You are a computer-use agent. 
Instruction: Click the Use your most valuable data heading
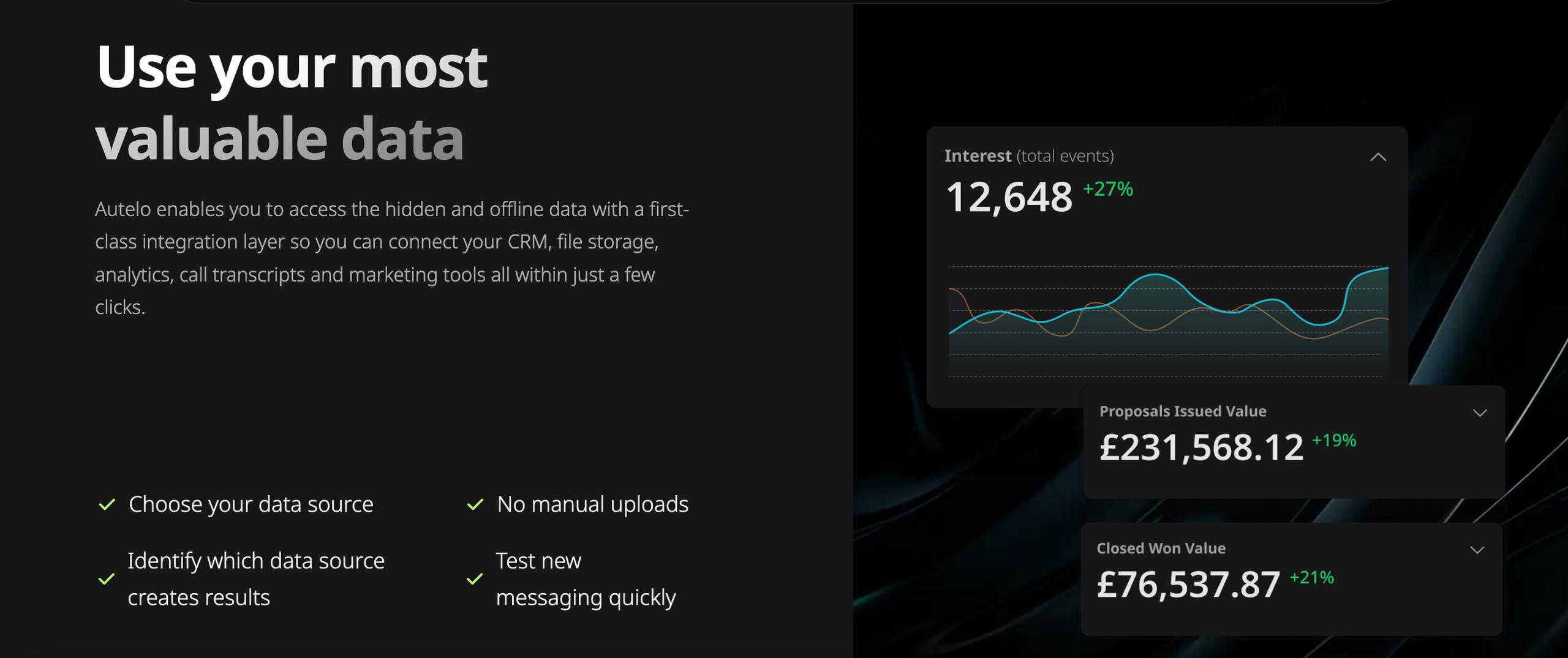click(291, 102)
